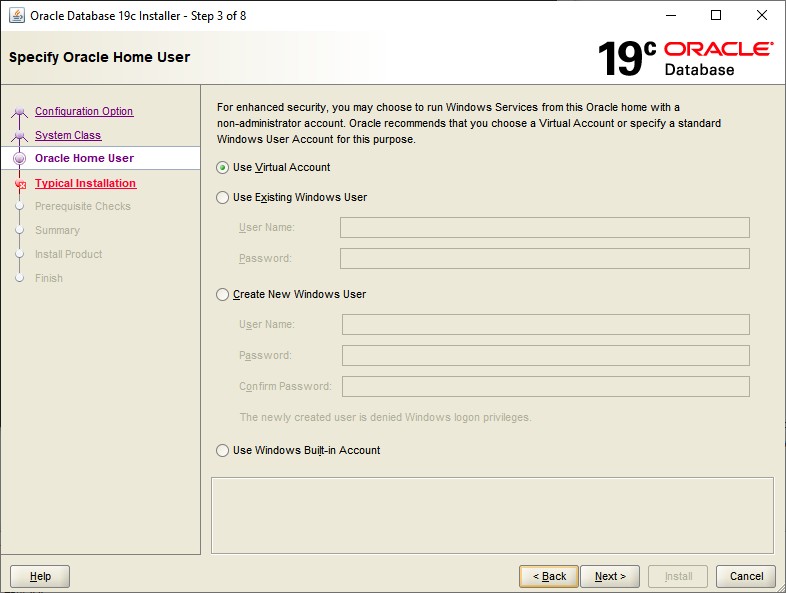Click New Windows user Password field
This screenshot has height=593, width=786.
point(546,355)
